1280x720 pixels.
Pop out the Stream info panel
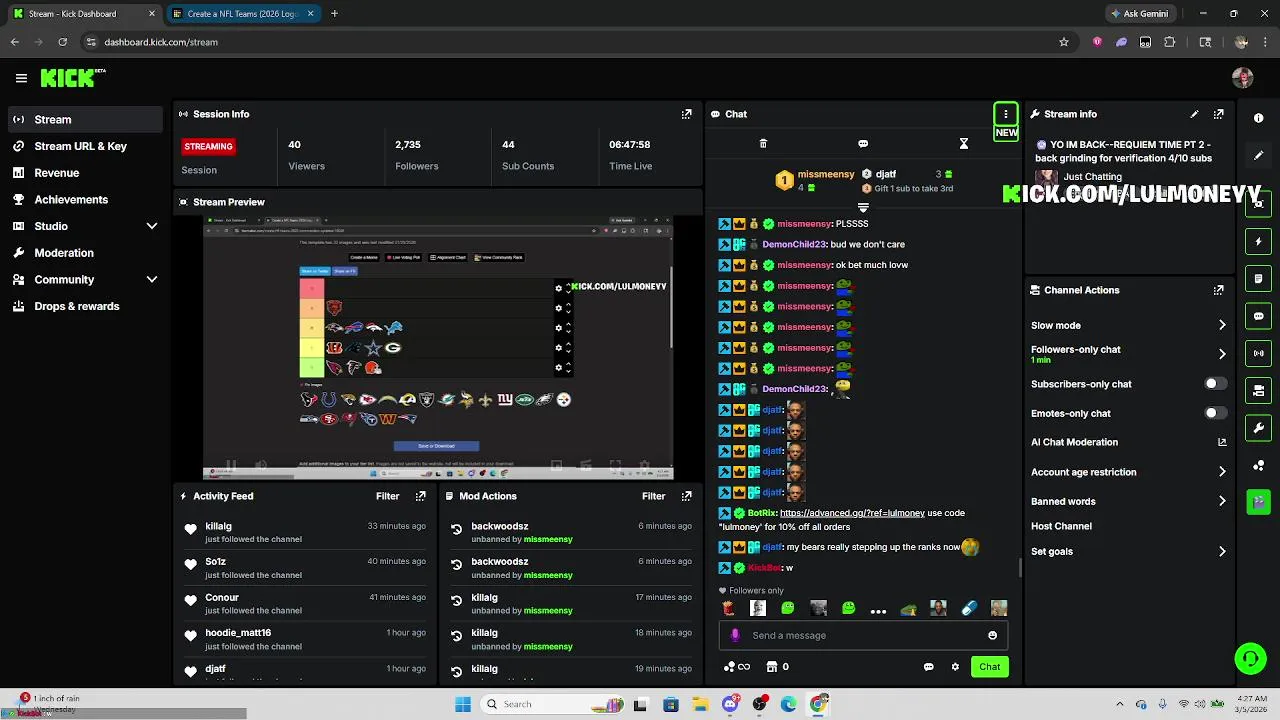point(1218,114)
